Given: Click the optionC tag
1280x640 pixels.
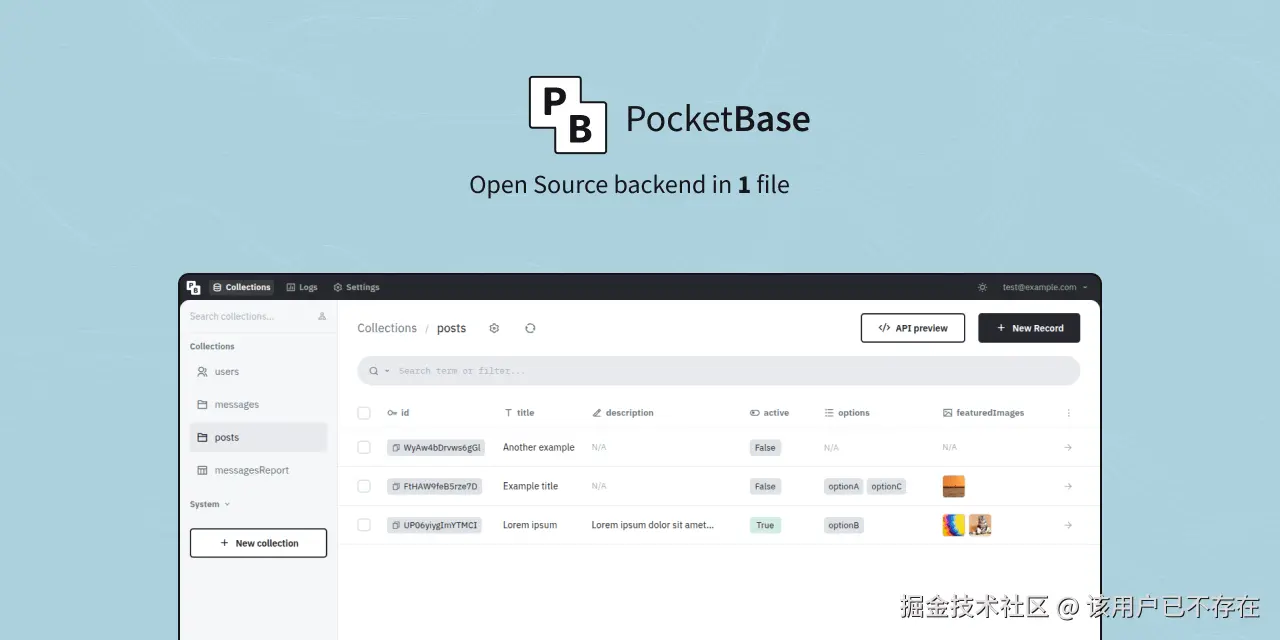Looking at the screenshot, I should 886,487.
